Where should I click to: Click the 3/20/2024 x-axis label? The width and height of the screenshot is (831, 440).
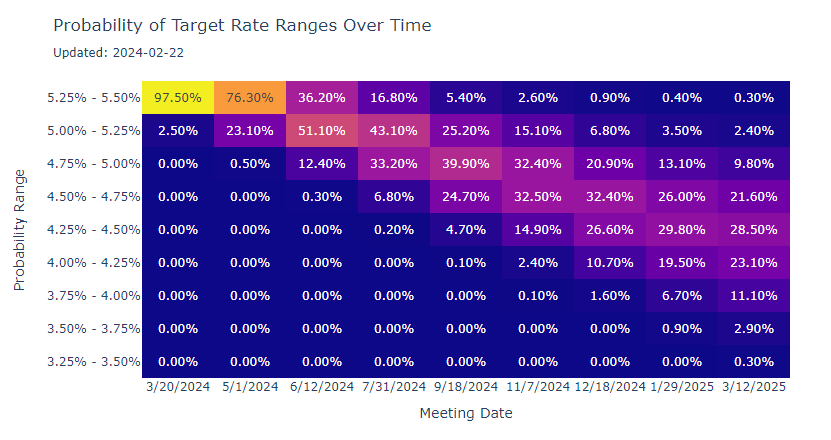point(178,386)
